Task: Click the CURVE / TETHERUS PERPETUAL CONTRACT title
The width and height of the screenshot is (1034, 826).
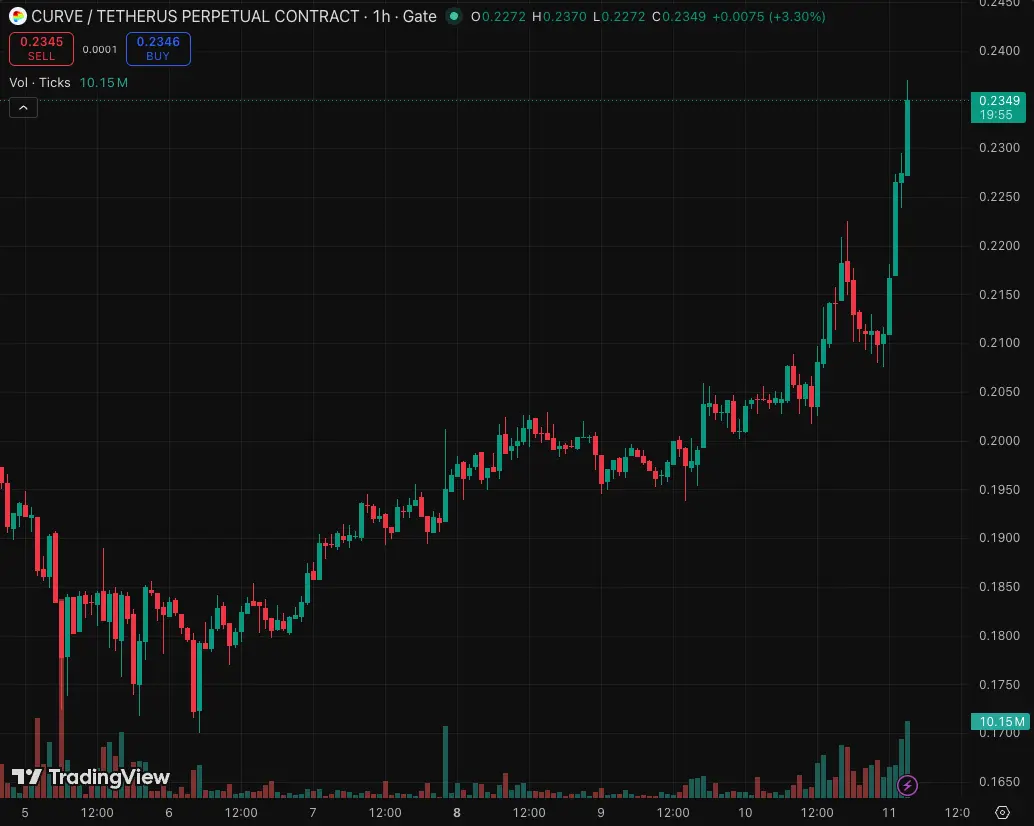Action: click(195, 16)
